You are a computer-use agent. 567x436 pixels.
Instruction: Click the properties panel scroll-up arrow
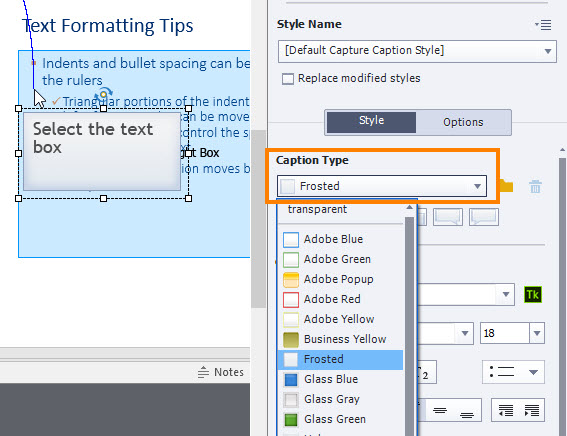pyautogui.click(x=562, y=150)
